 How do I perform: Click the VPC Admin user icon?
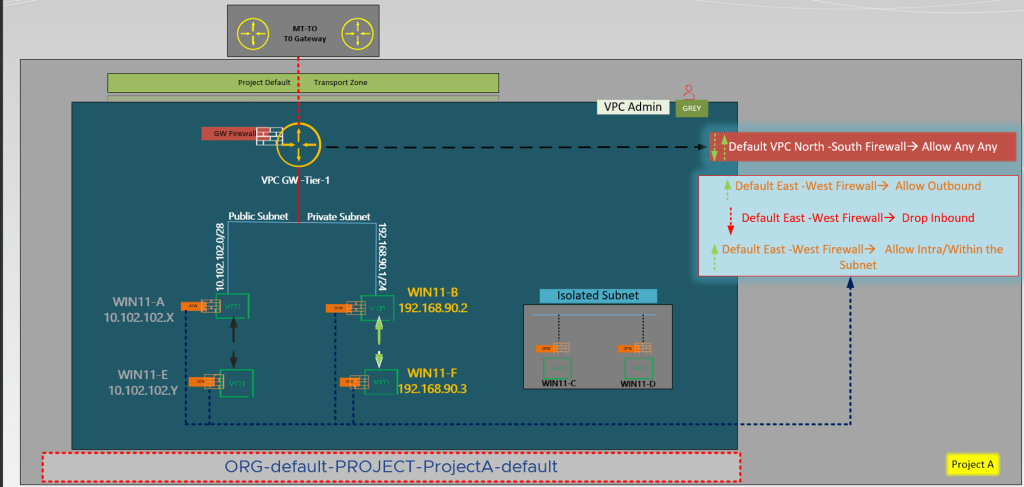click(688, 91)
